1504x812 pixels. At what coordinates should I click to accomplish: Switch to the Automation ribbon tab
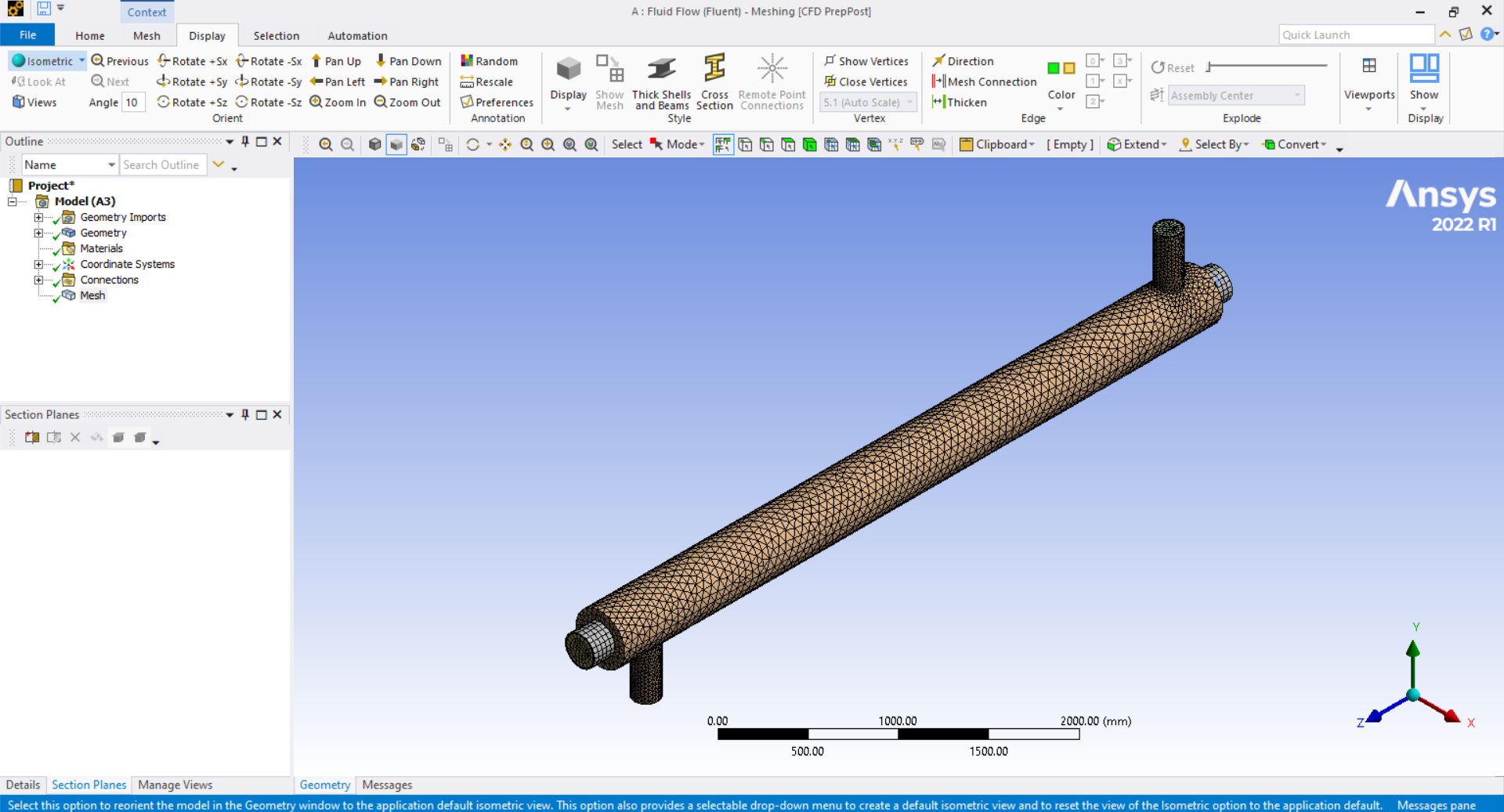357,35
